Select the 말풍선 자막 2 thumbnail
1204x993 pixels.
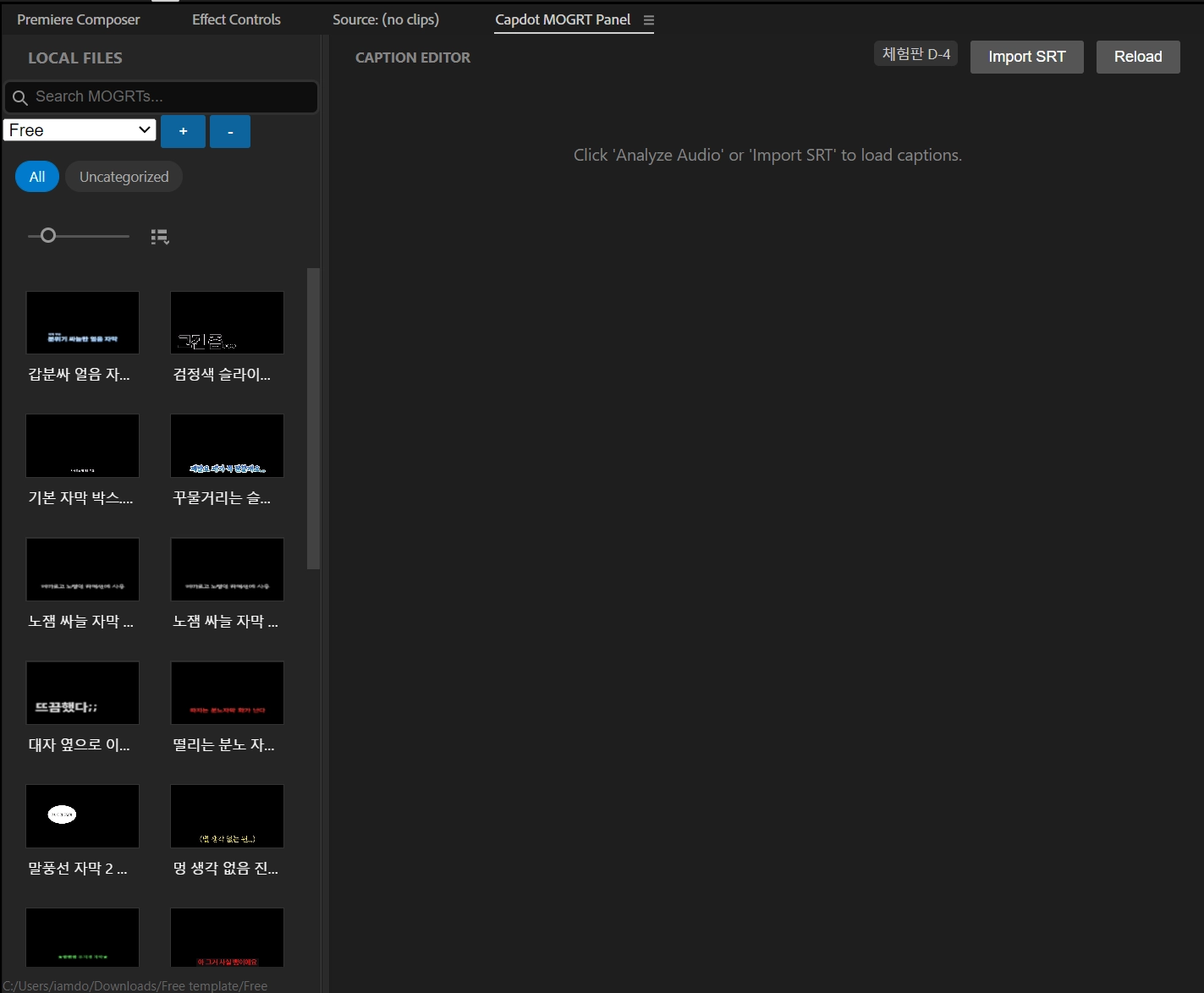[x=82, y=815]
